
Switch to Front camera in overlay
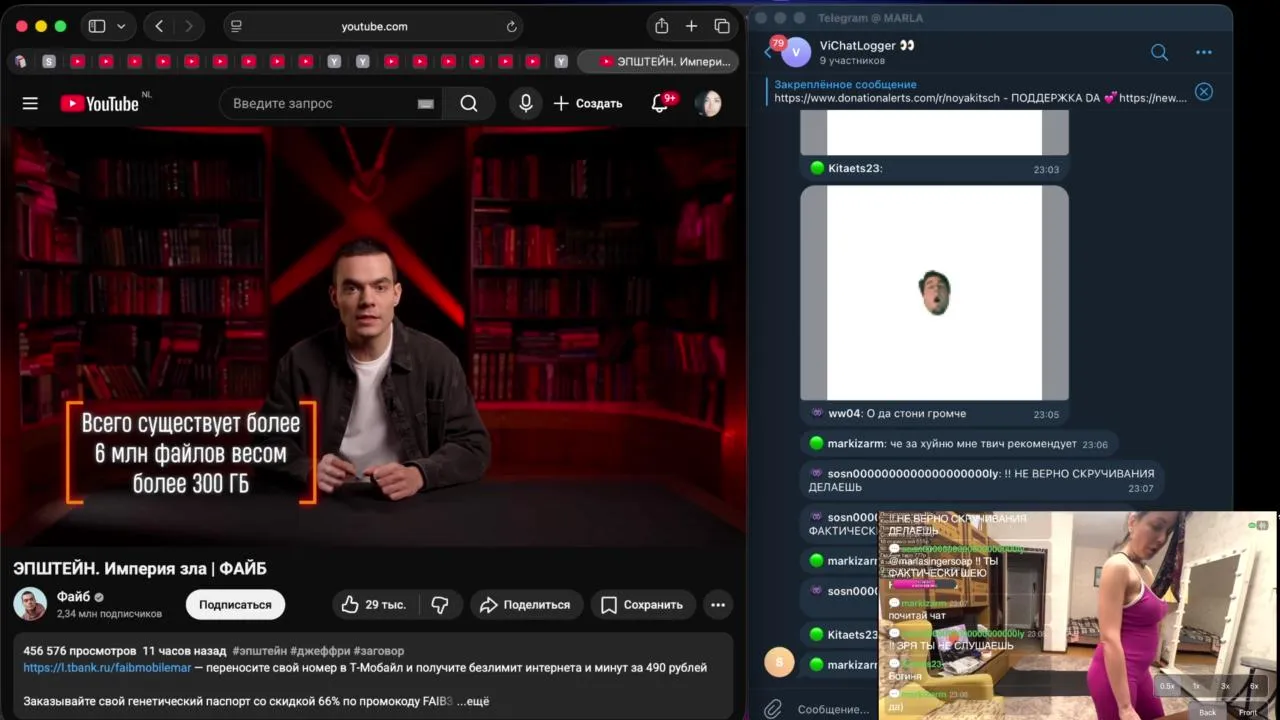pyautogui.click(x=1248, y=712)
